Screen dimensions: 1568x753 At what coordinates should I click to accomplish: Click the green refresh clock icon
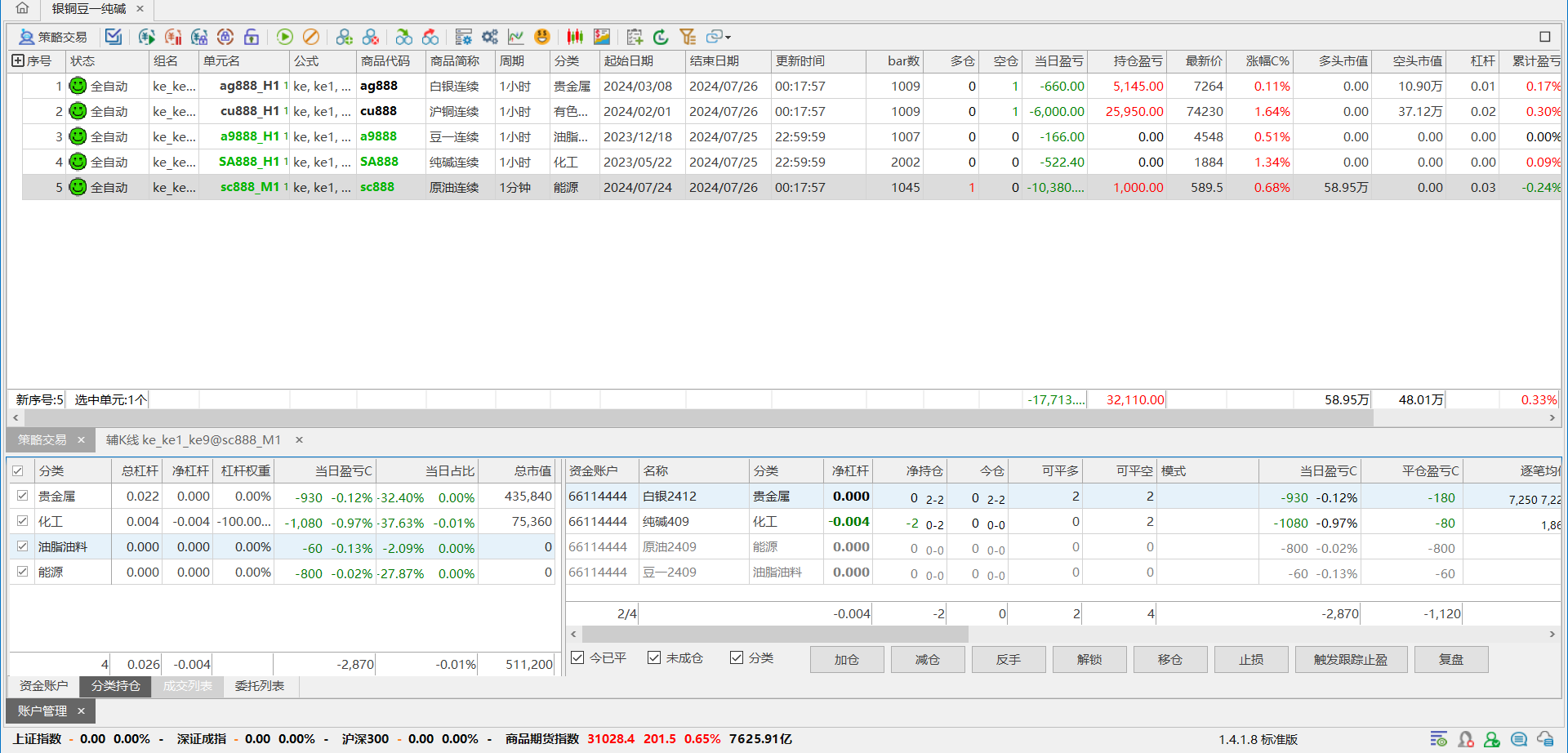661,37
